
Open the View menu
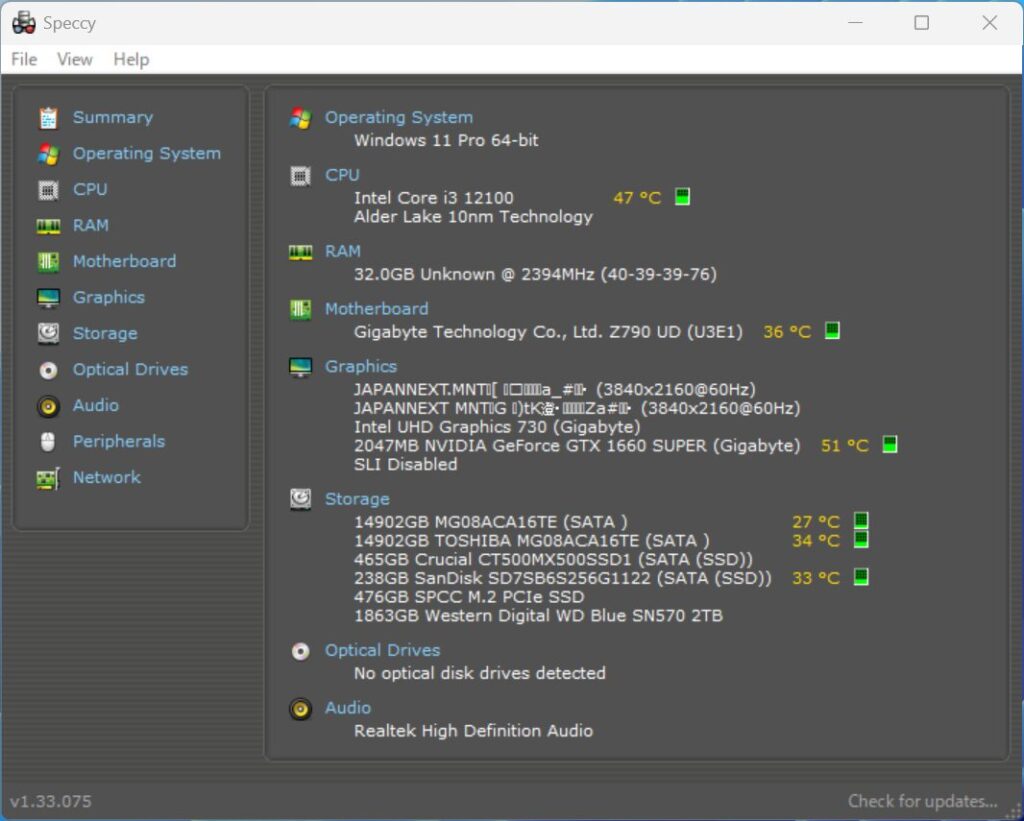[x=75, y=60]
